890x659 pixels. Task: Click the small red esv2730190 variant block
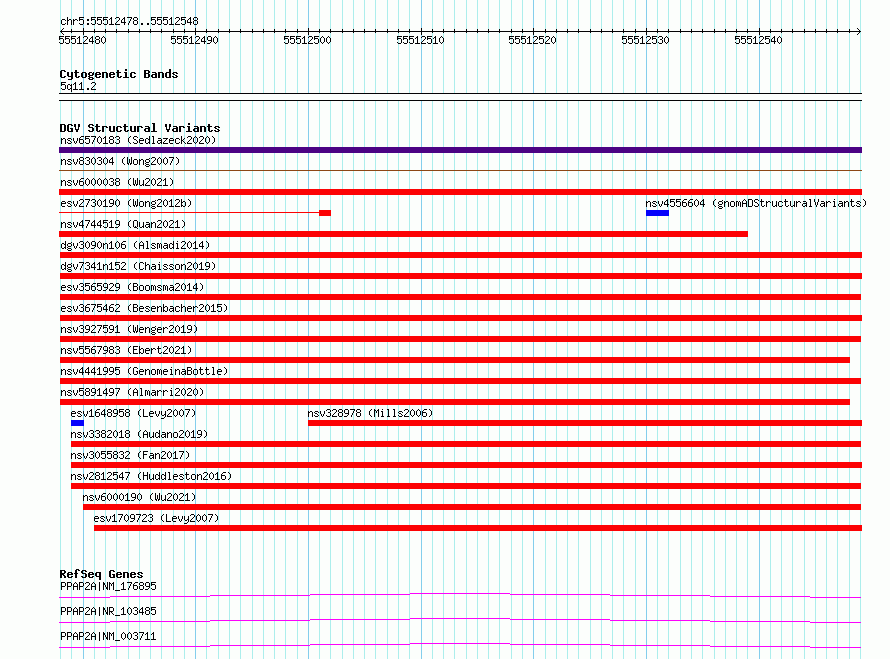click(x=325, y=213)
